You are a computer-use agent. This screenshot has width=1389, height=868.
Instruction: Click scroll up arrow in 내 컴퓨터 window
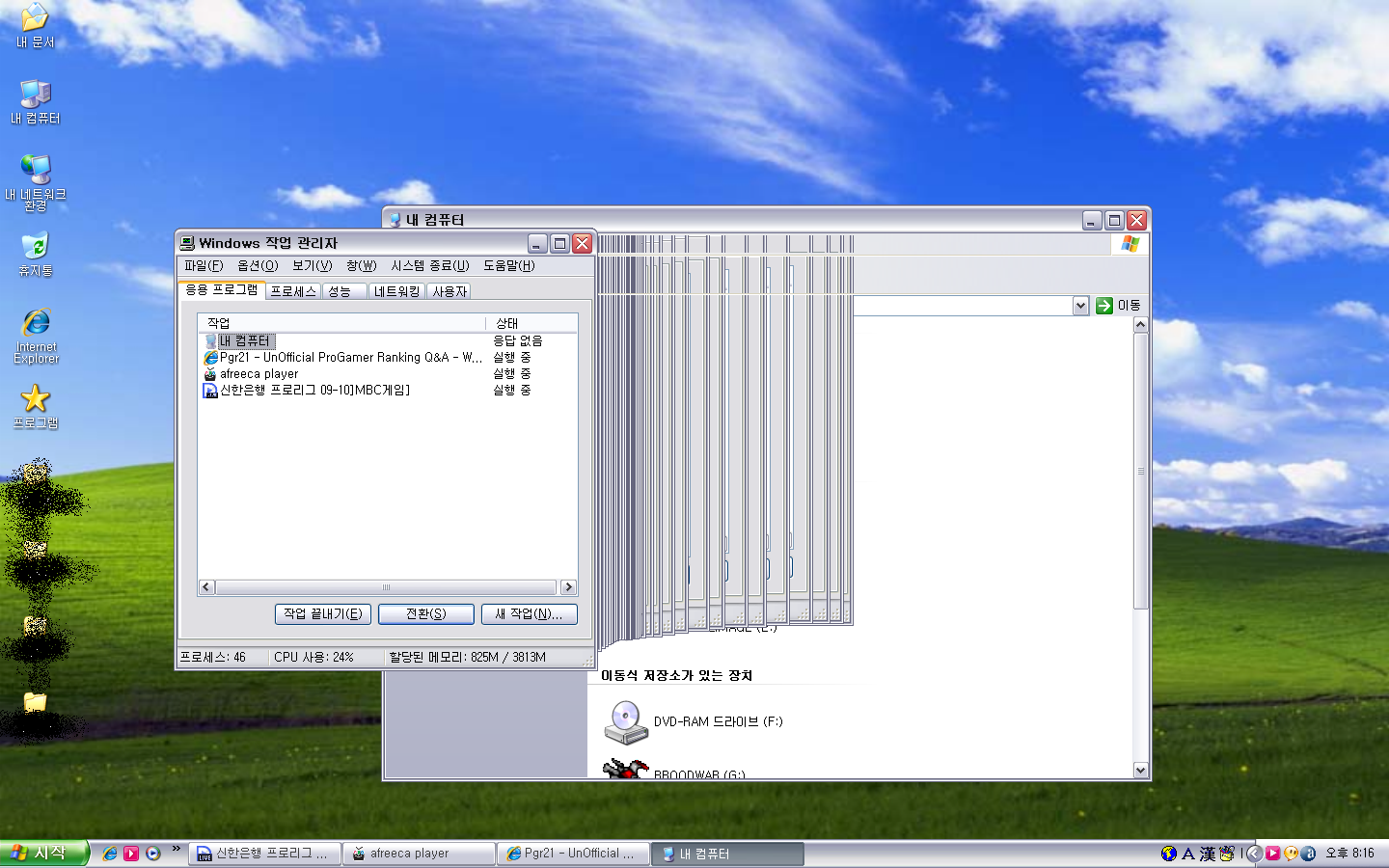[x=1140, y=325]
